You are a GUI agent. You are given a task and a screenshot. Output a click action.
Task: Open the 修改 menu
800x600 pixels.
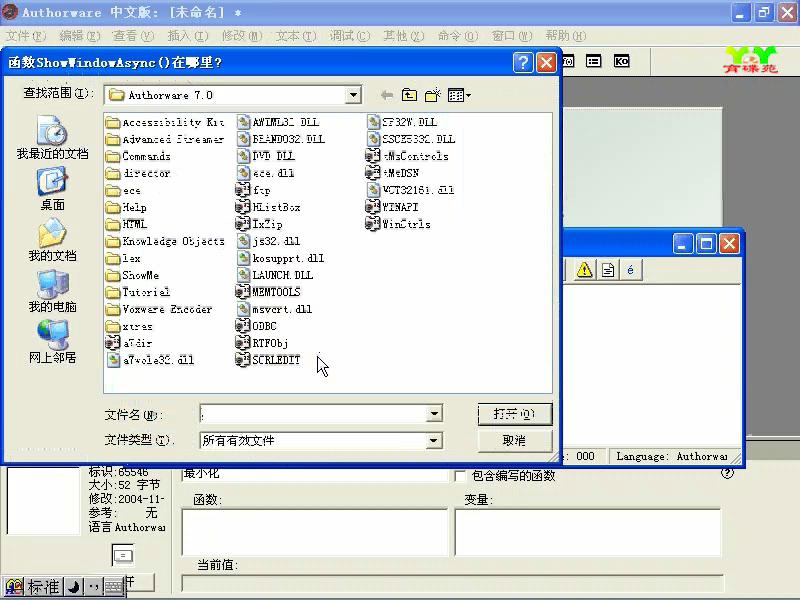tap(242, 36)
